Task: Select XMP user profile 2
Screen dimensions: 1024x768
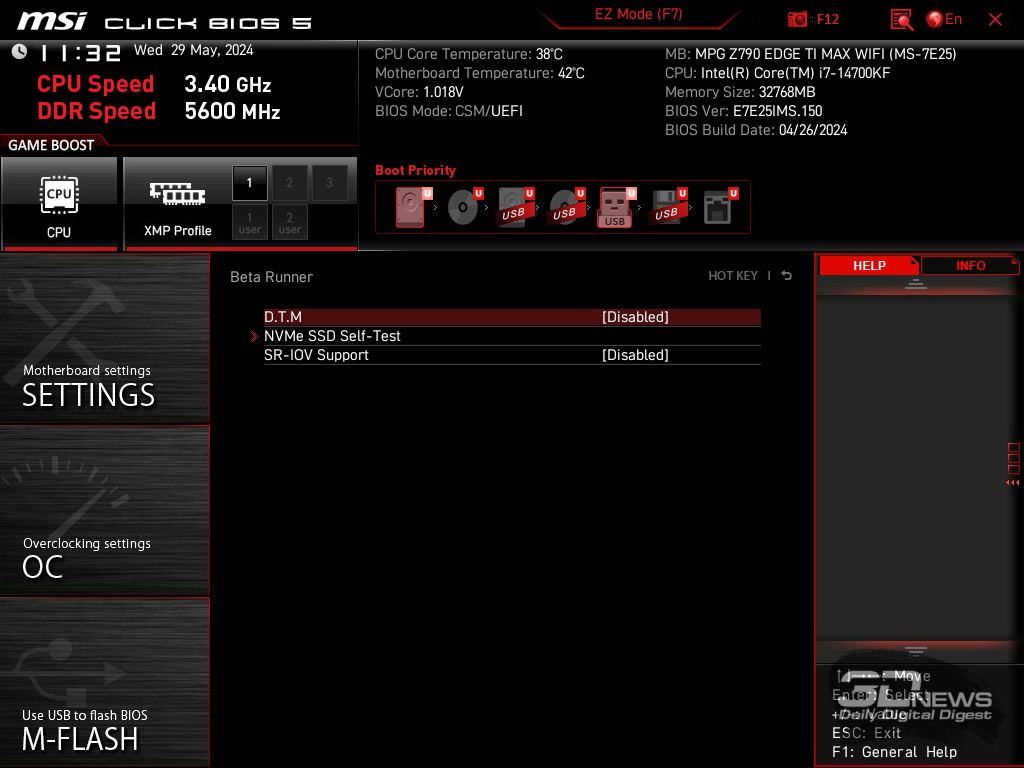Action: 289,222
